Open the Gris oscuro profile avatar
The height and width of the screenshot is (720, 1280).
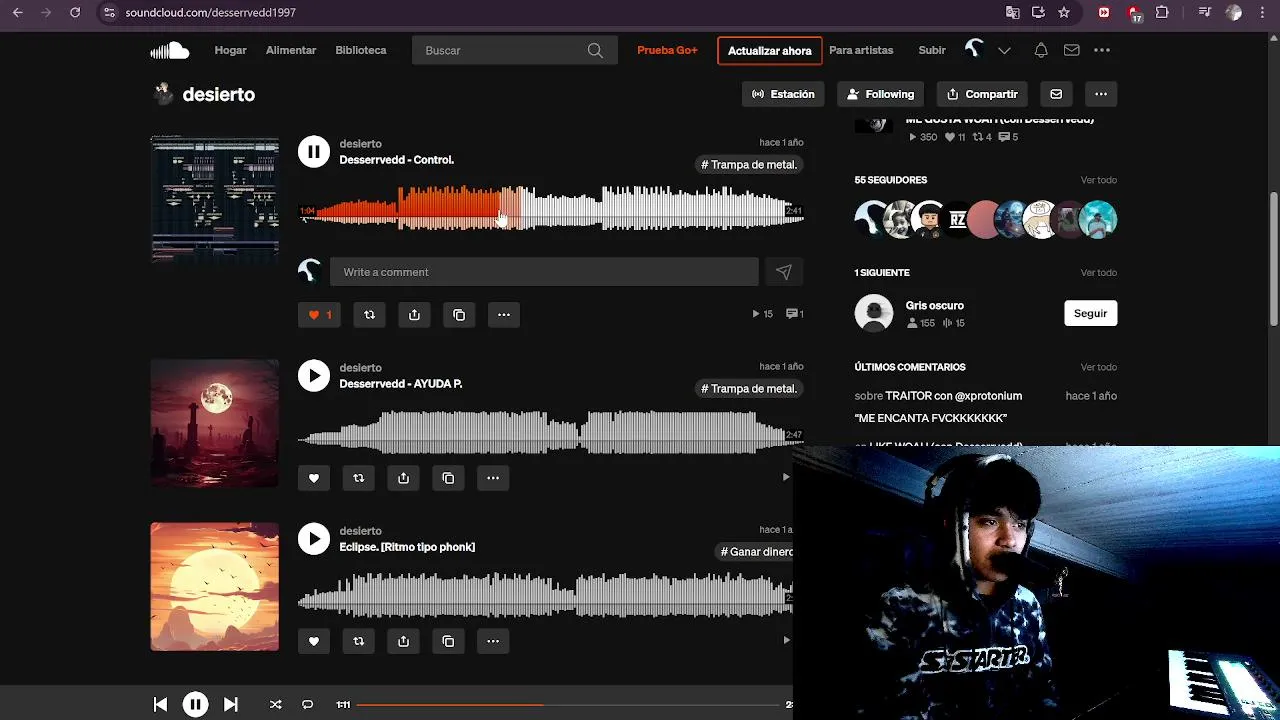click(874, 313)
